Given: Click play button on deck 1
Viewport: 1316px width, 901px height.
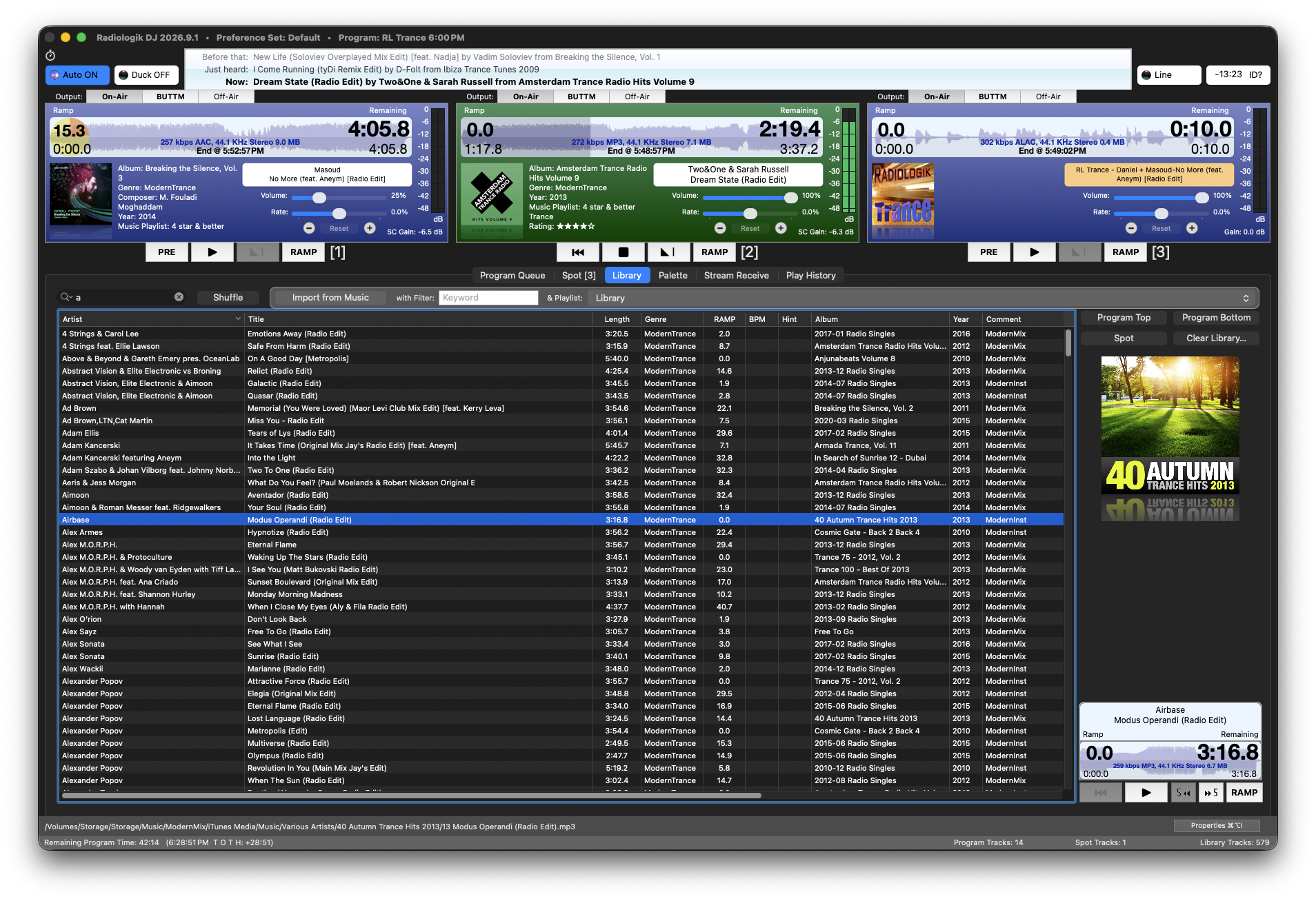Looking at the screenshot, I should pos(212,252).
